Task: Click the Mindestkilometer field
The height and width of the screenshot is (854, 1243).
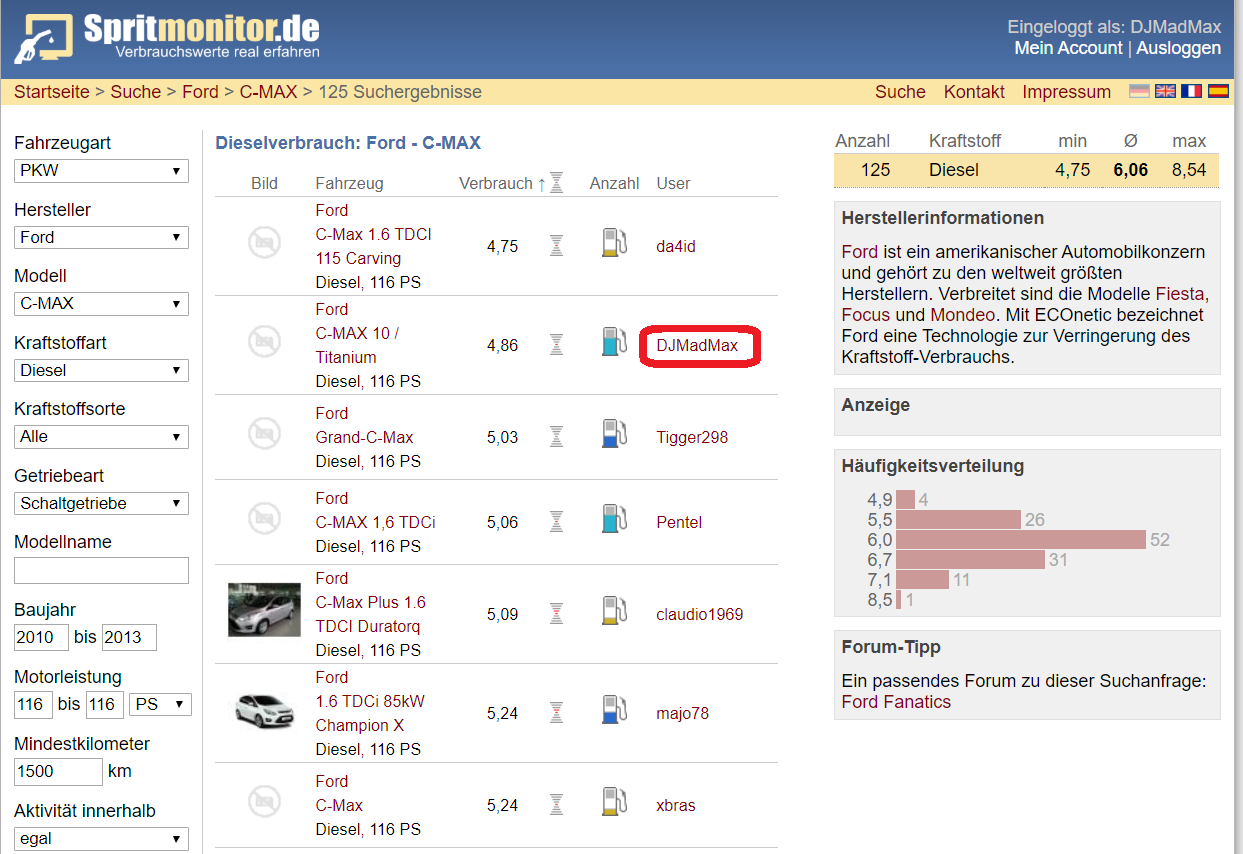Action: point(58,771)
